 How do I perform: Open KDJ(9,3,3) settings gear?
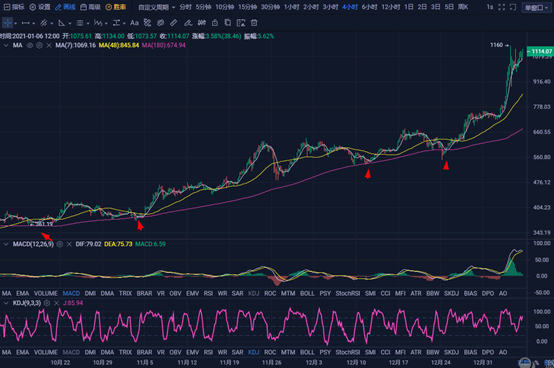[x=47, y=303]
